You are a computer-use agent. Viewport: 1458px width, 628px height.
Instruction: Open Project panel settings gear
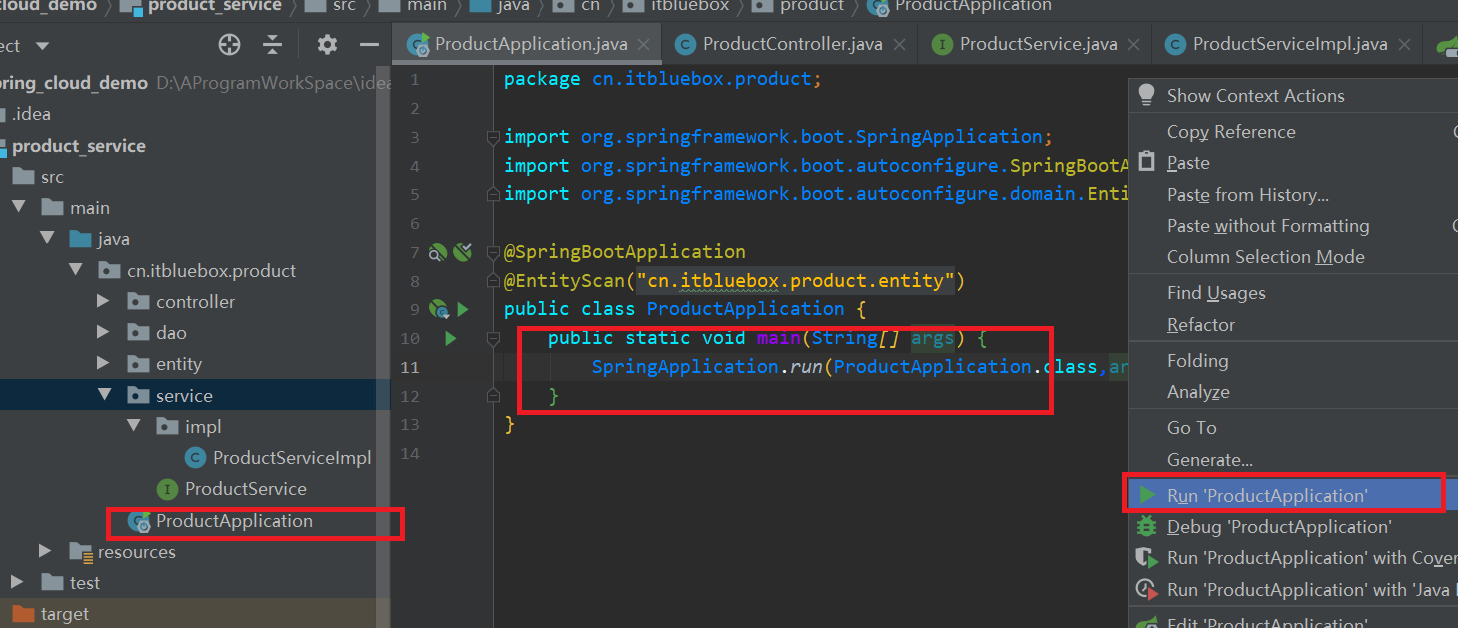[327, 45]
